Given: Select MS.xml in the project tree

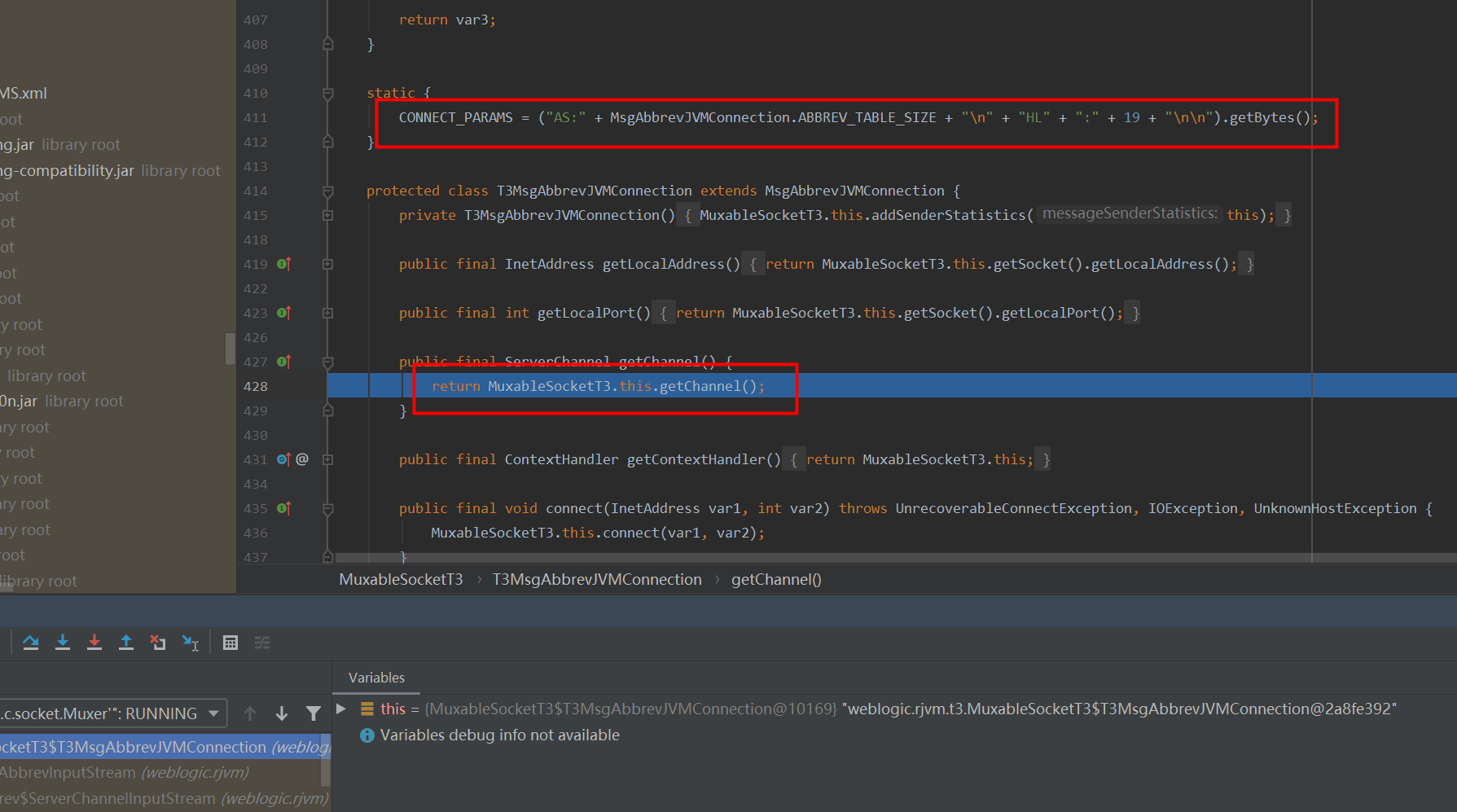Looking at the screenshot, I should pyautogui.click(x=24, y=94).
